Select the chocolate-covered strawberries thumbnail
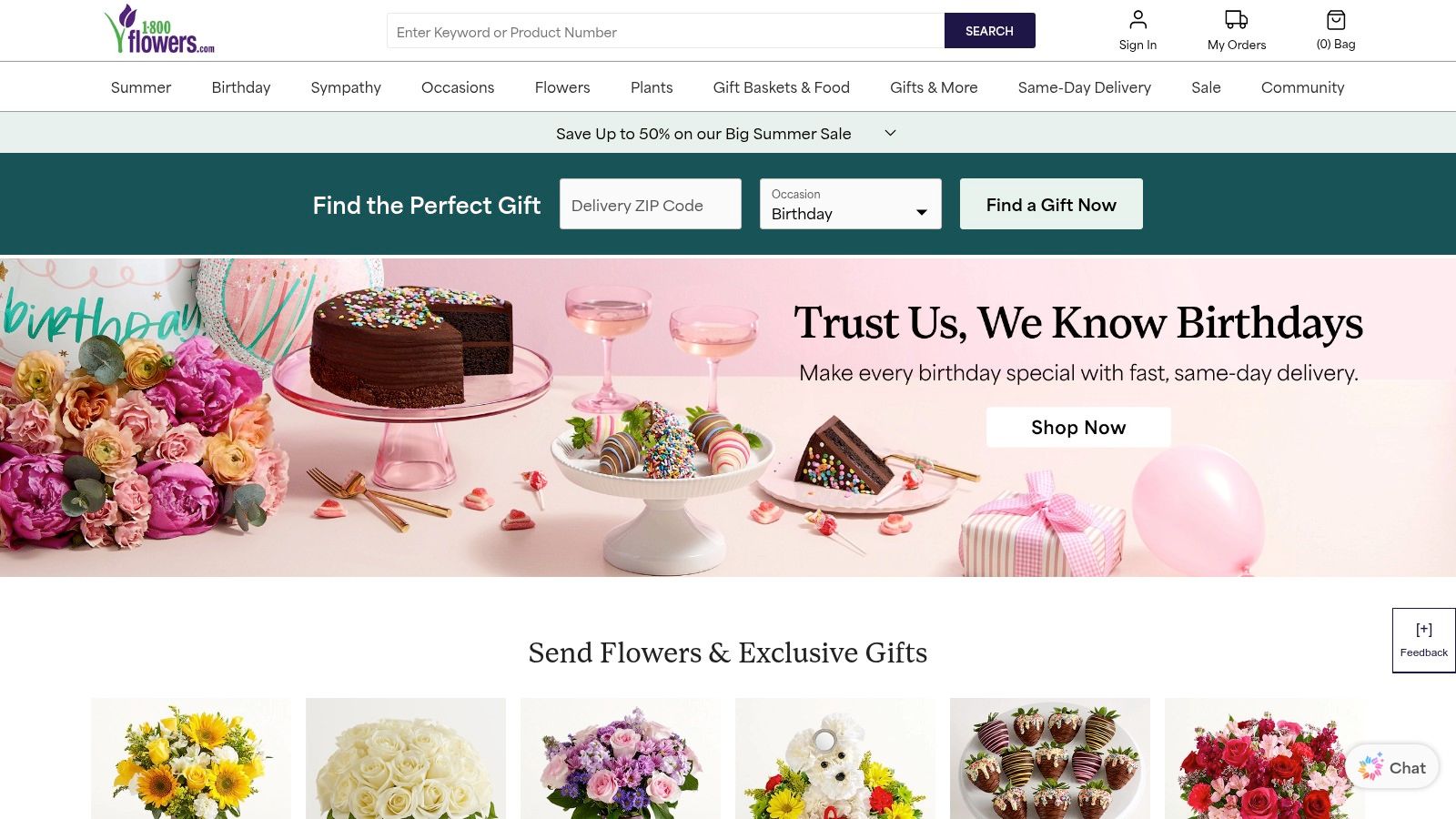The width and height of the screenshot is (1456, 819). (x=1050, y=759)
